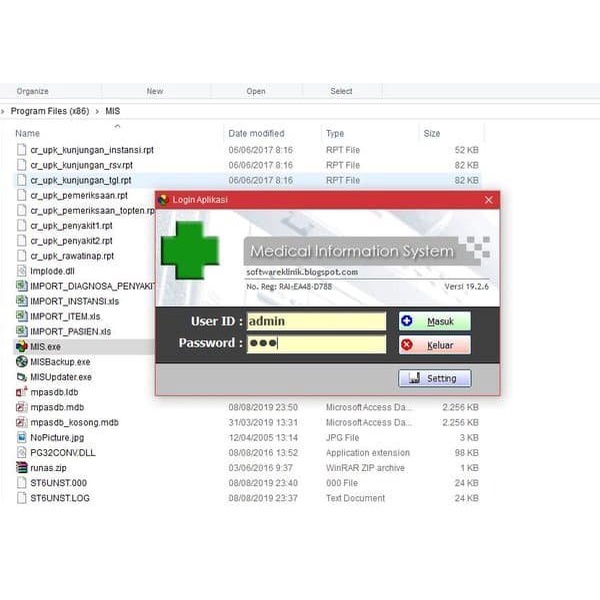
Task: Open the New toolbar group
Action: 155,91
